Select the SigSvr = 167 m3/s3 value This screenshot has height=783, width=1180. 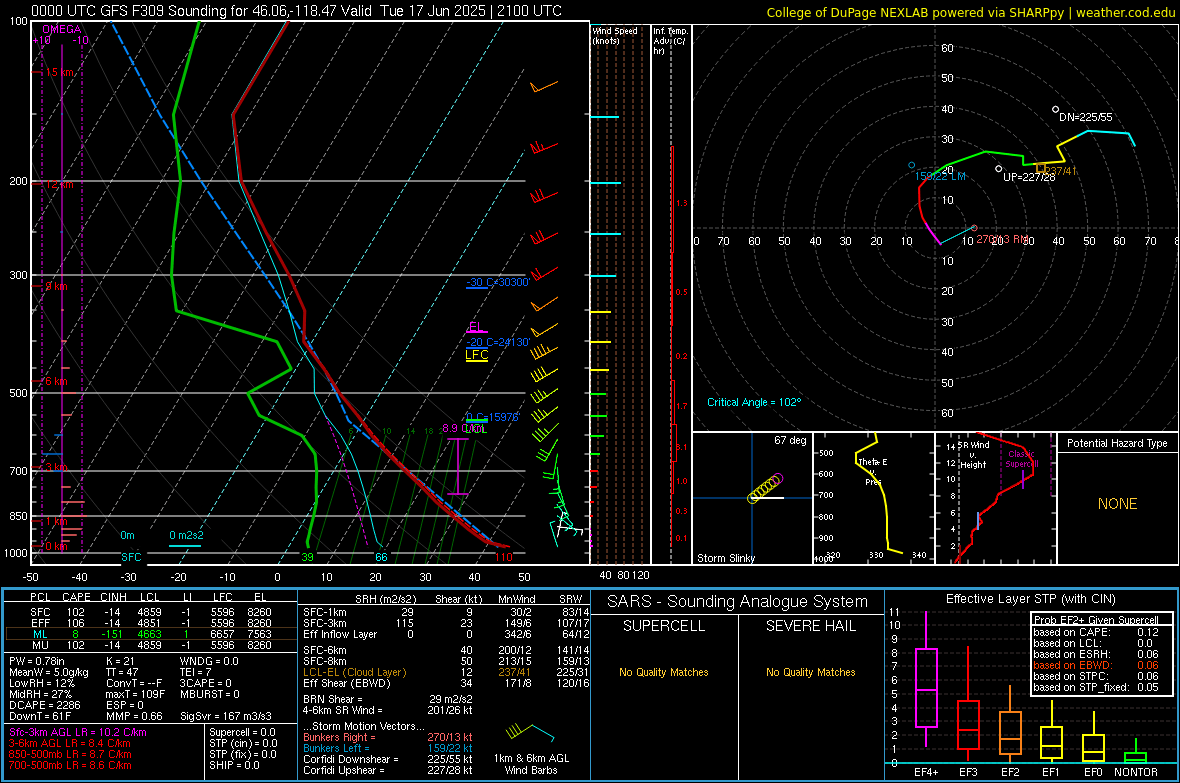point(226,716)
